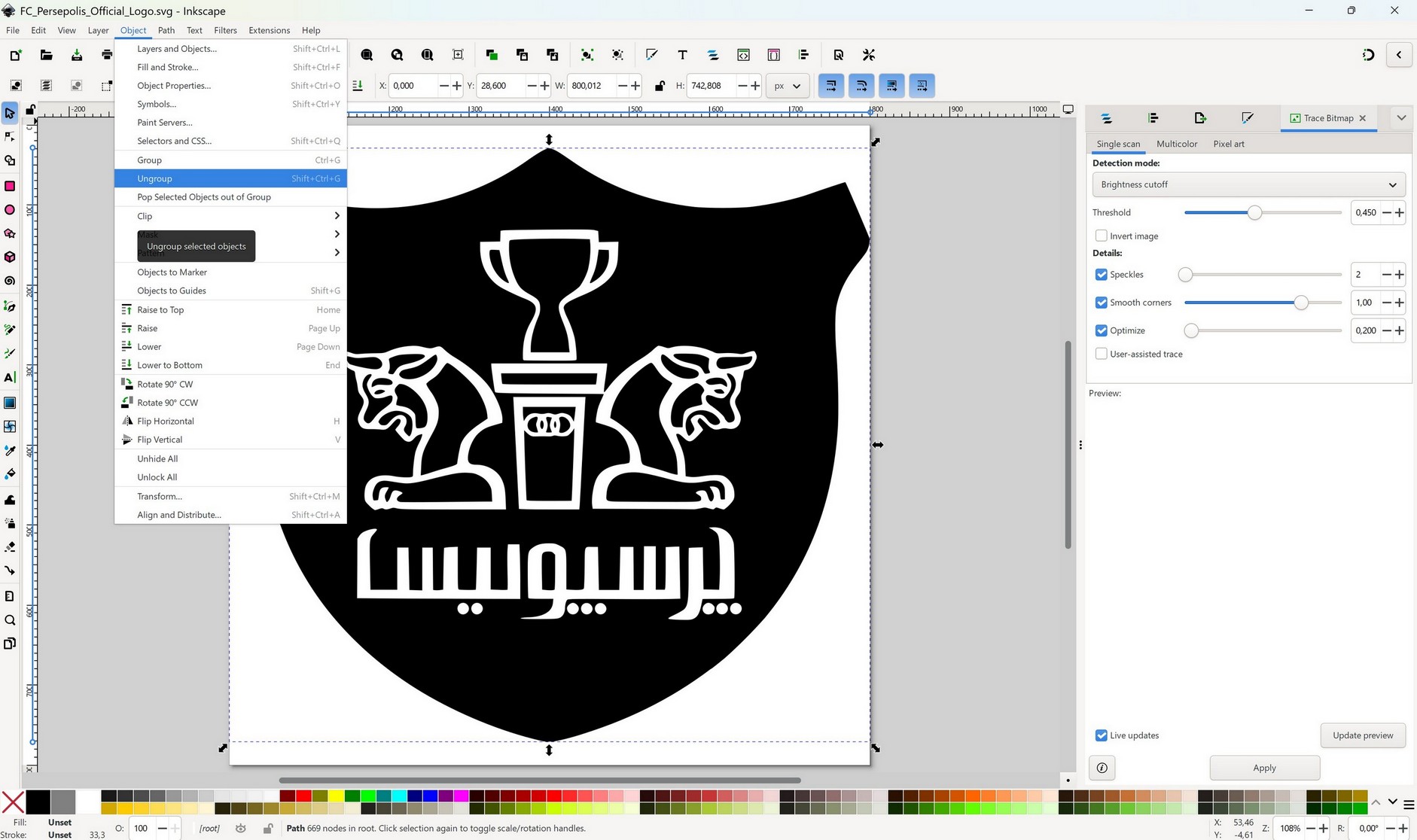Open the palette menu icon

coord(1409,803)
